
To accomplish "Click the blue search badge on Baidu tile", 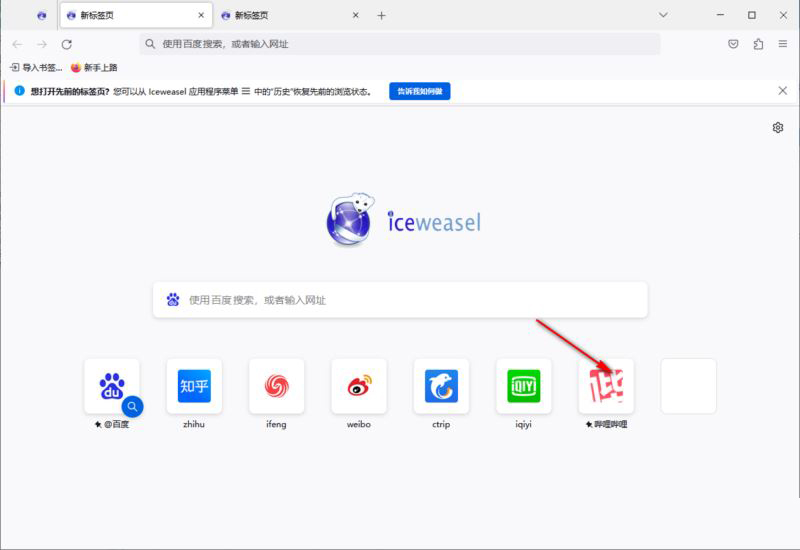I will click(132, 407).
